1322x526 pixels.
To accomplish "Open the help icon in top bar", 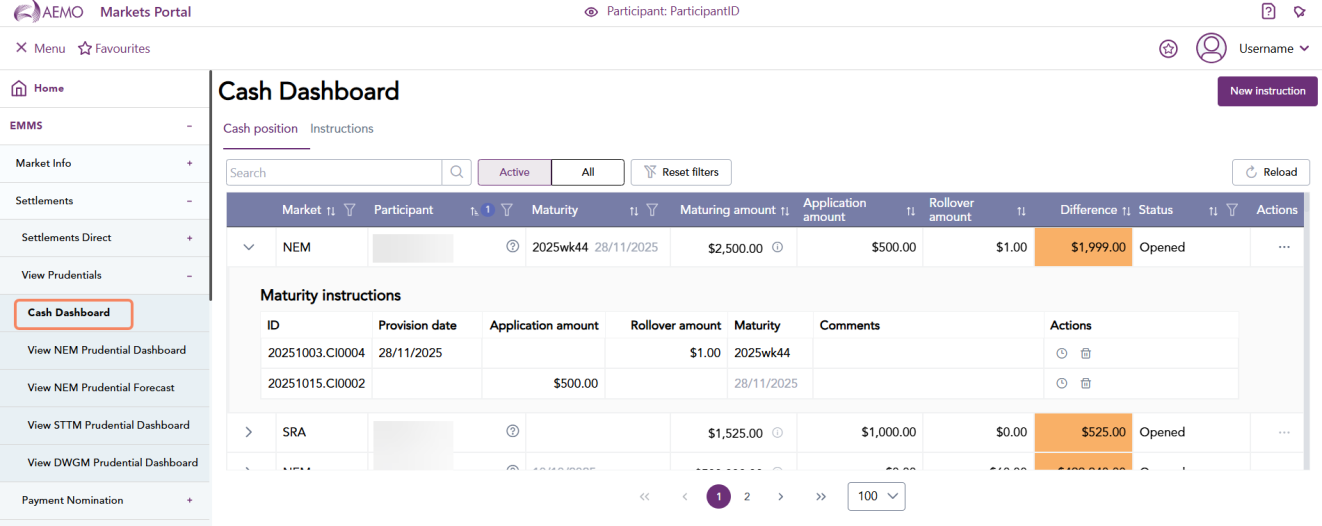I will pos(1268,12).
